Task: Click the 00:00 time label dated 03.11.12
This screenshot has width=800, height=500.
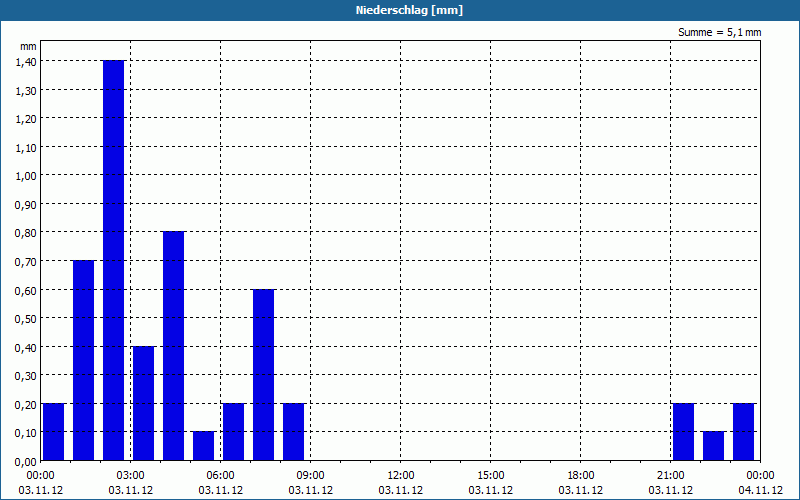Action: click(40, 476)
